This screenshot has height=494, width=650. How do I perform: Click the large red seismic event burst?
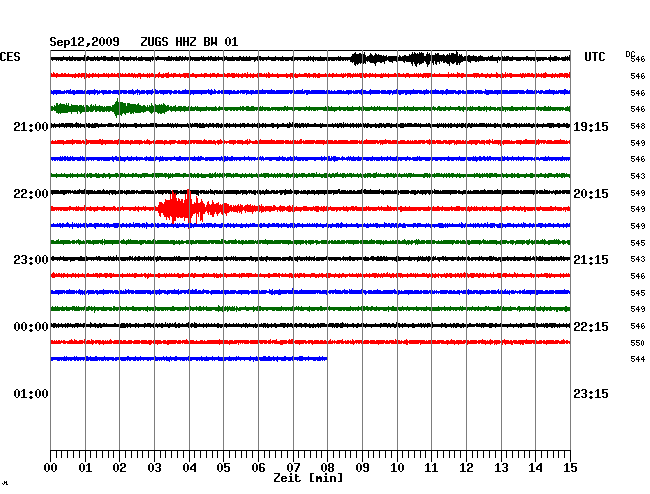click(195, 208)
